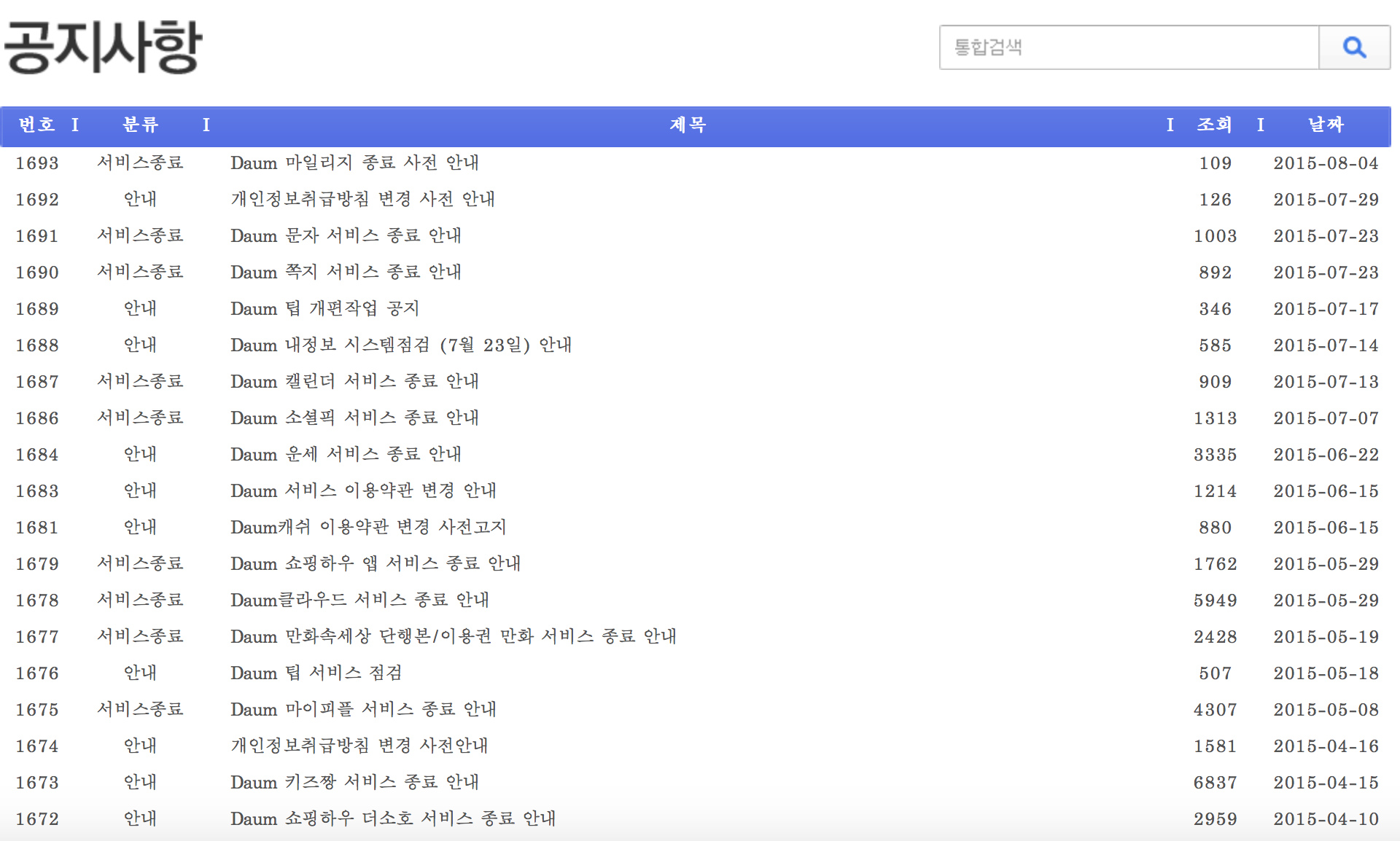Click the 분류 column header
1400x841 pixels.
[x=140, y=125]
